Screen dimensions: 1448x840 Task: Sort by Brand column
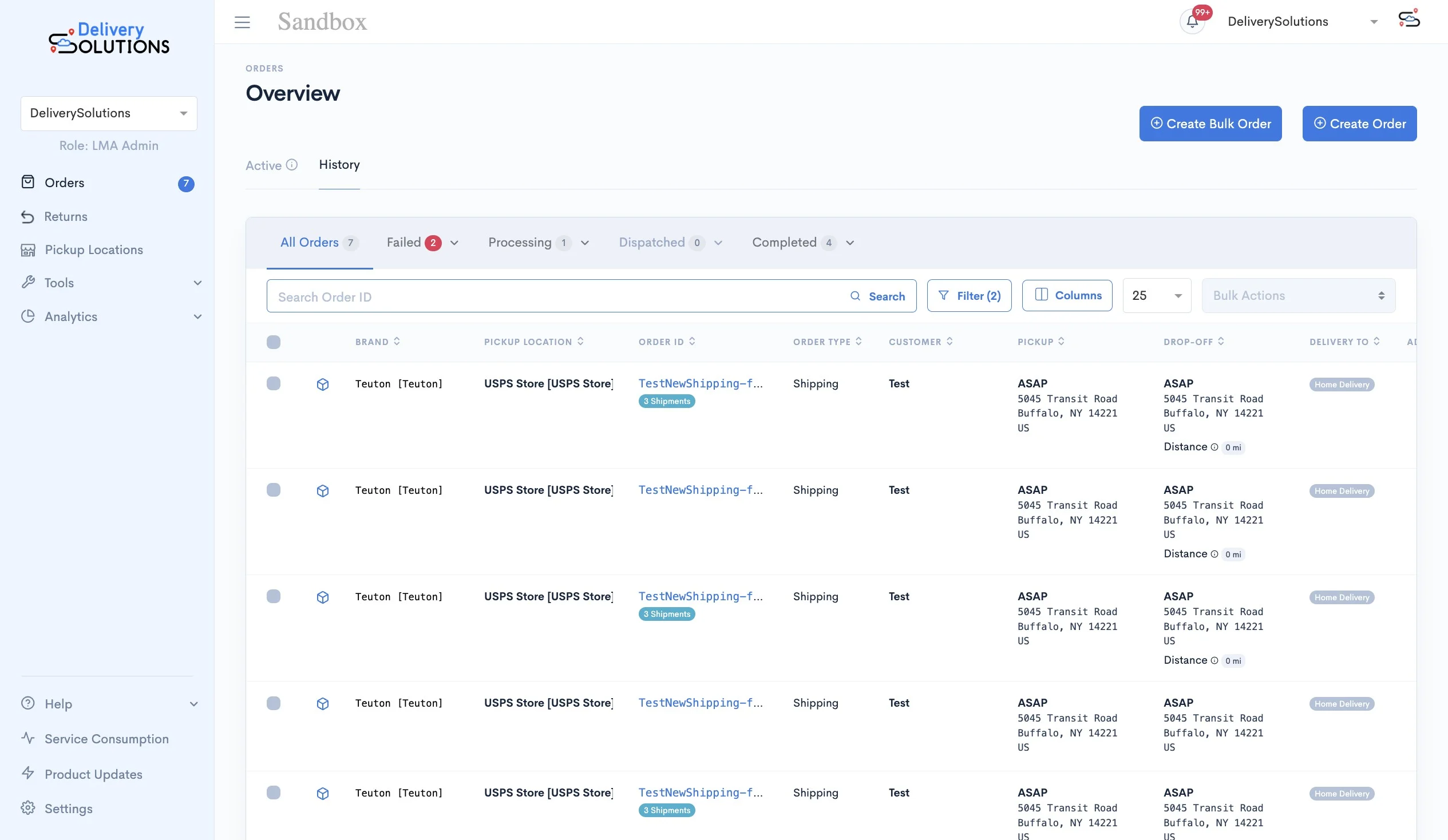click(x=397, y=341)
